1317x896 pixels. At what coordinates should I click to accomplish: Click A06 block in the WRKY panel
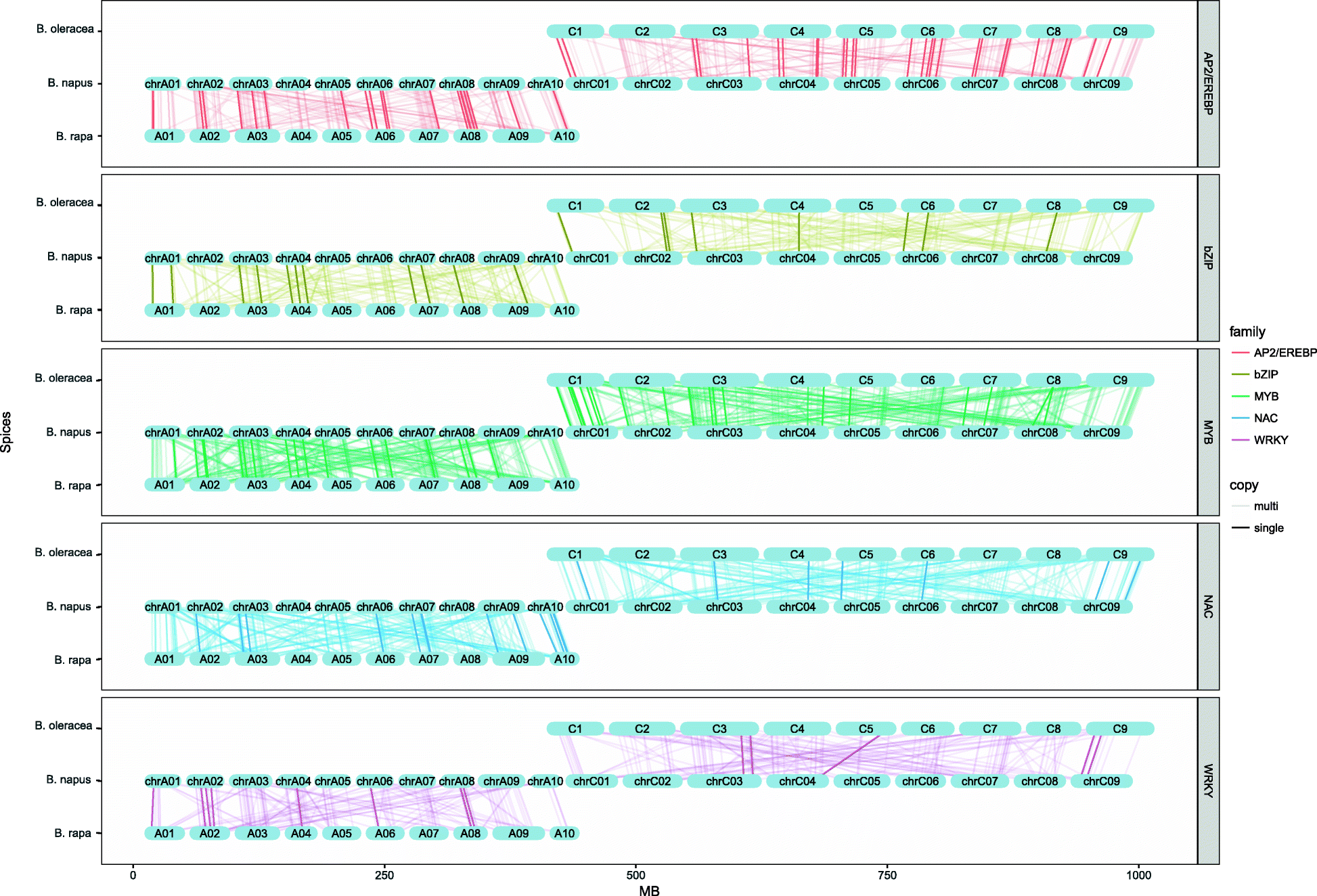[385, 833]
